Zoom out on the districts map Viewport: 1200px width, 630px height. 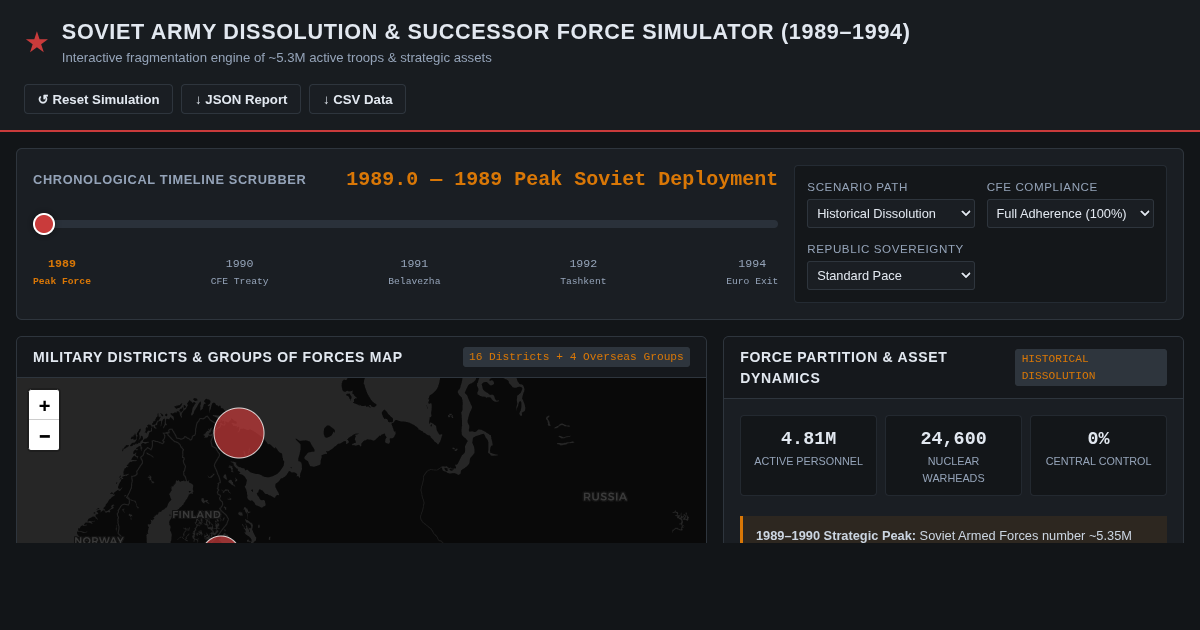[44, 435]
